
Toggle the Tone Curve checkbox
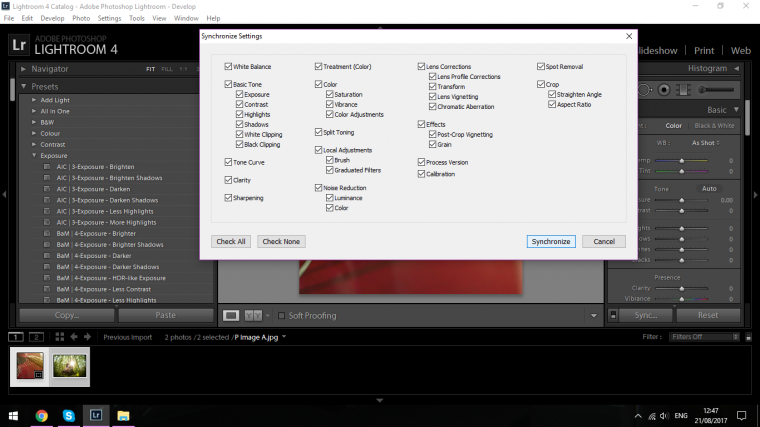coord(228,162)
